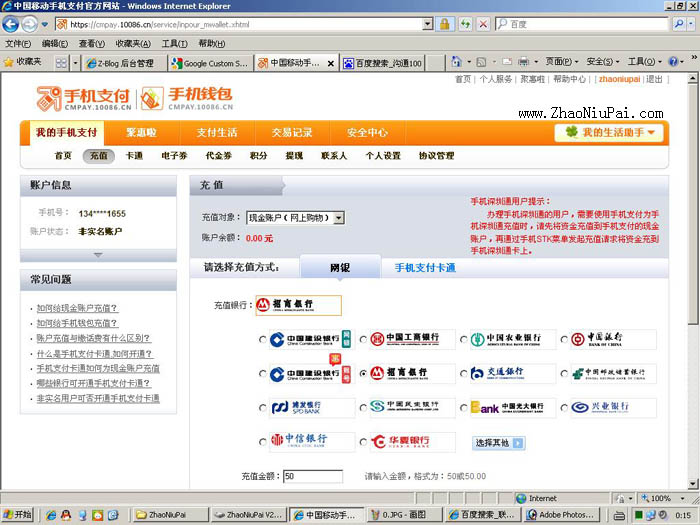
Task: Open the 工具(O) toolbar dropdown
Action: coord(644,62)
